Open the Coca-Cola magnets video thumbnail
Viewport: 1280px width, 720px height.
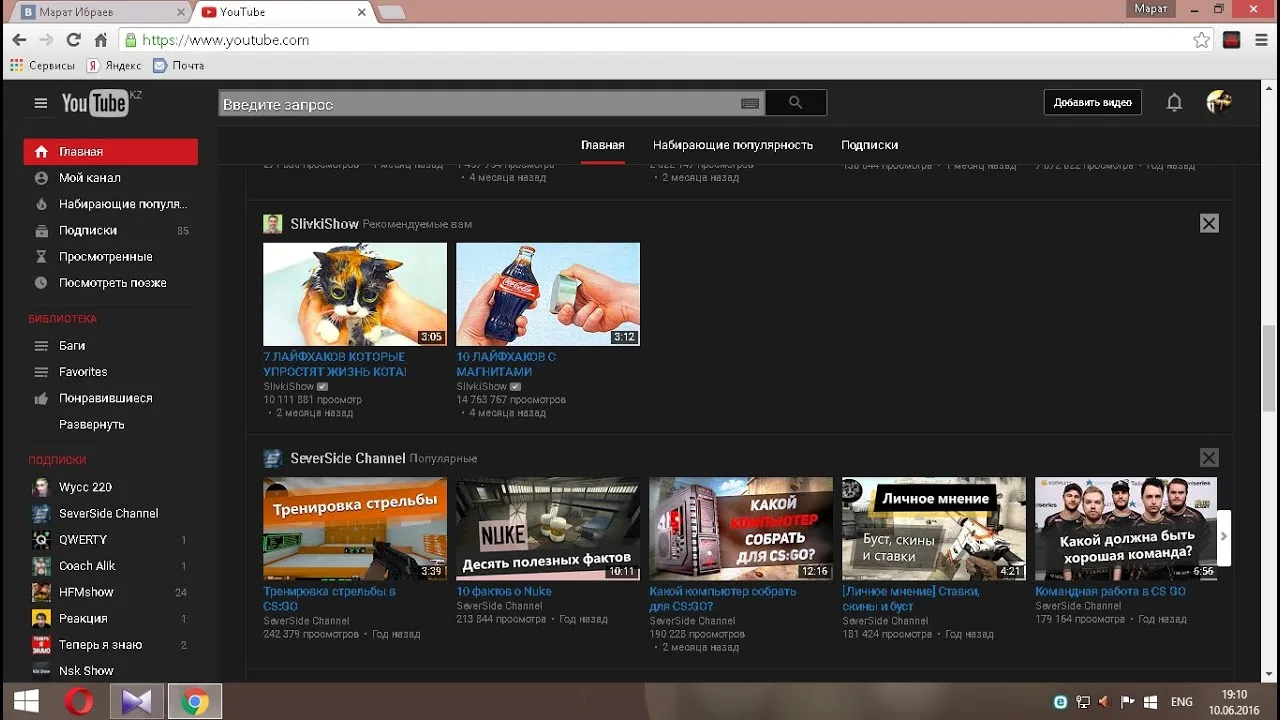(548, 294)
